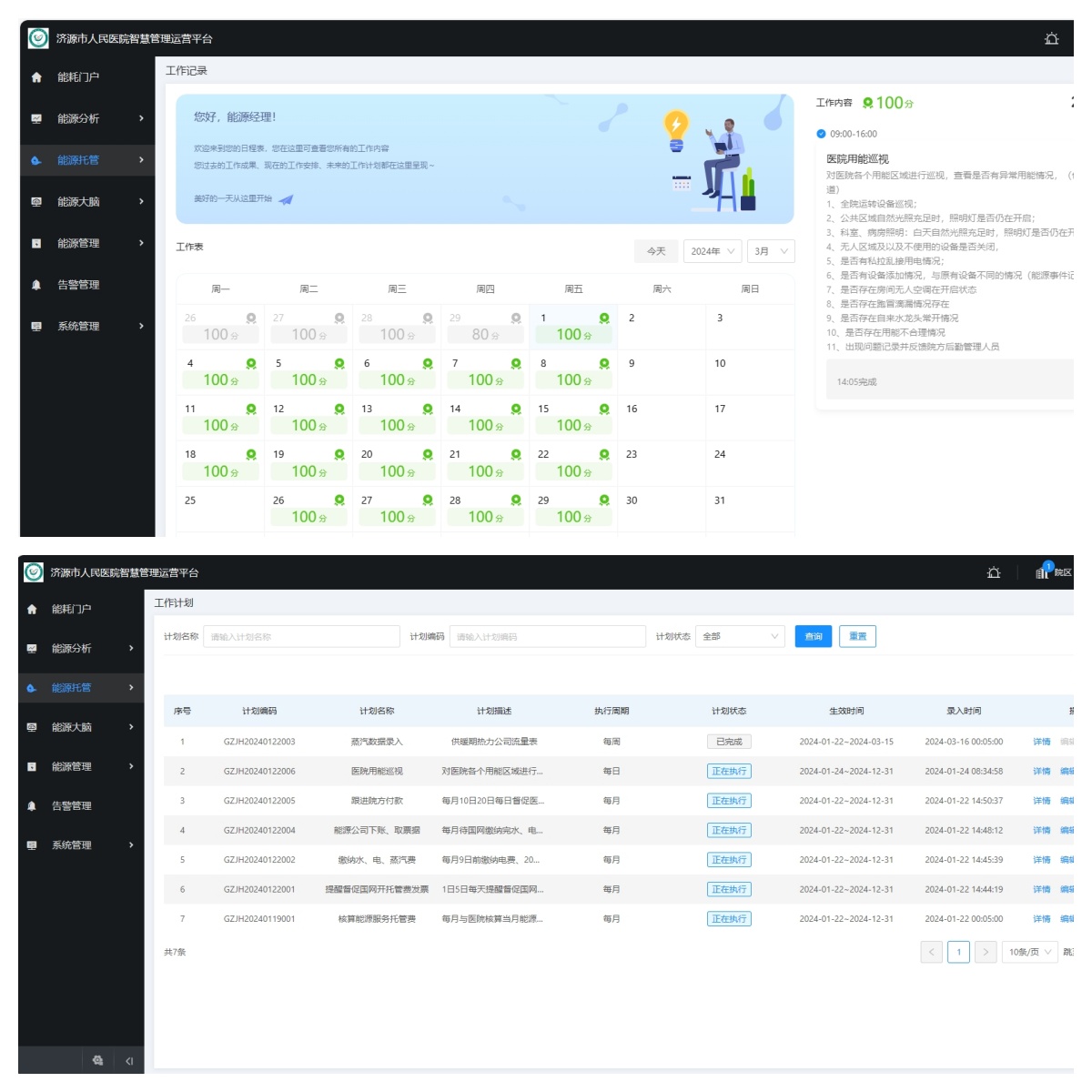Click the hospital logo in 工作计划 page header
Screen dimensions: 1092x1092
(x=34, y=572)
